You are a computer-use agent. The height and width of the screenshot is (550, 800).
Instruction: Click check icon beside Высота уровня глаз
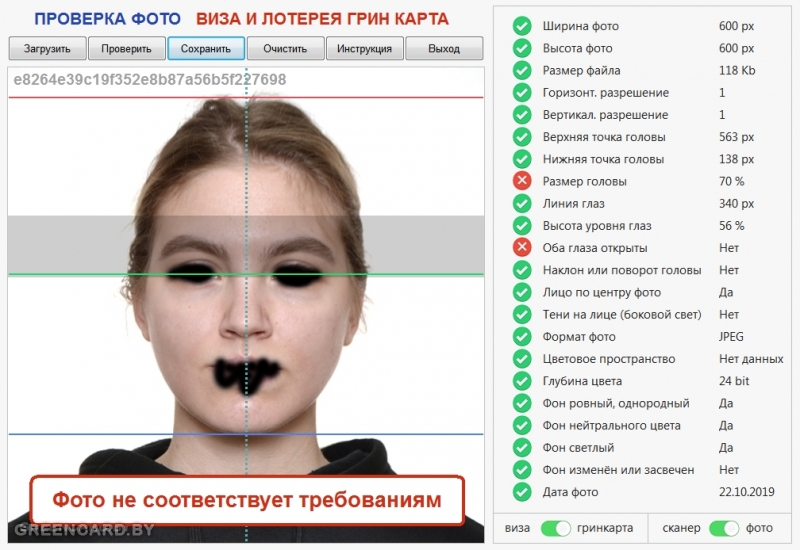(522, 226)
